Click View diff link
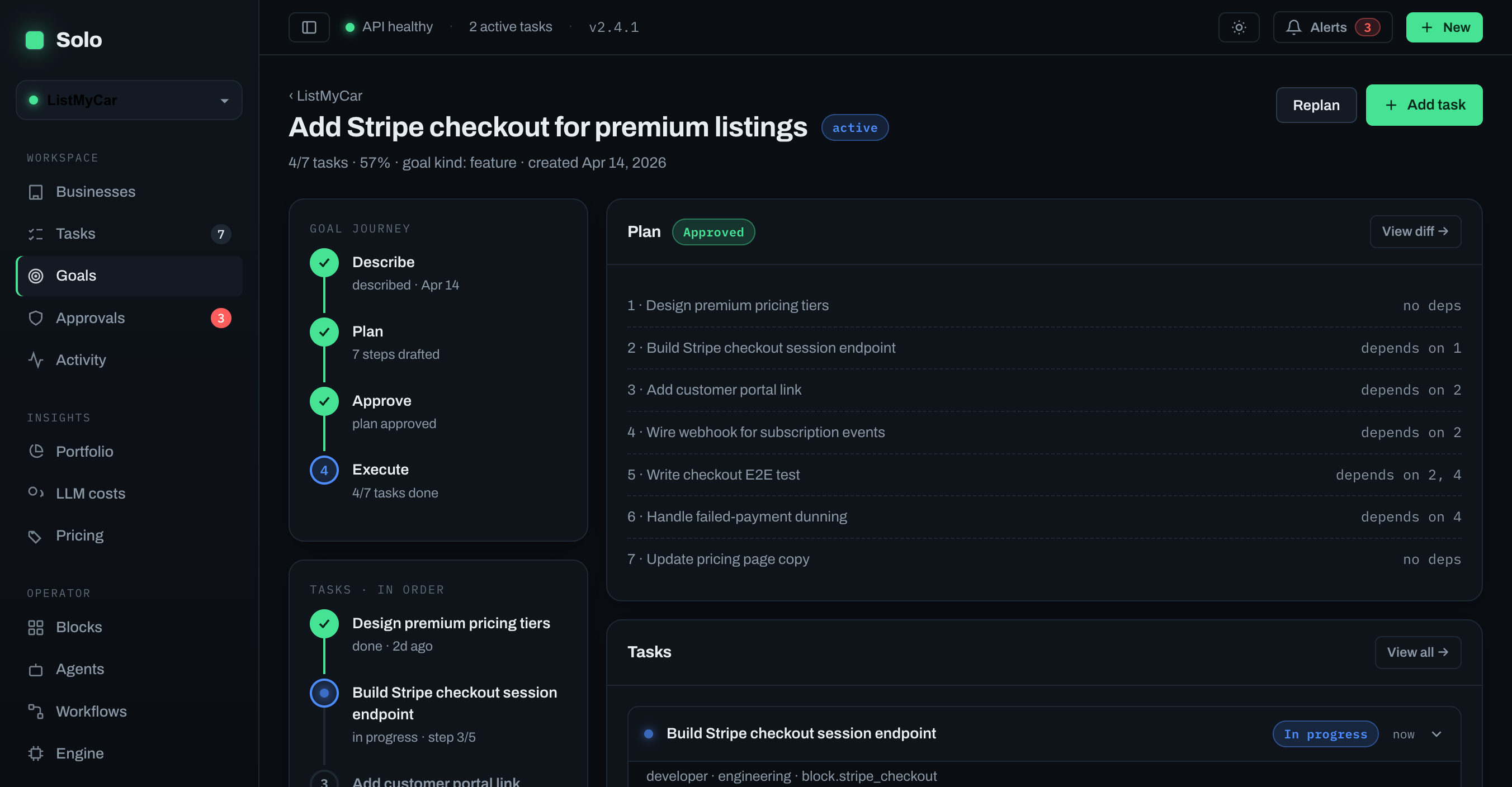1512x787 pixels. pos(1415,232)
